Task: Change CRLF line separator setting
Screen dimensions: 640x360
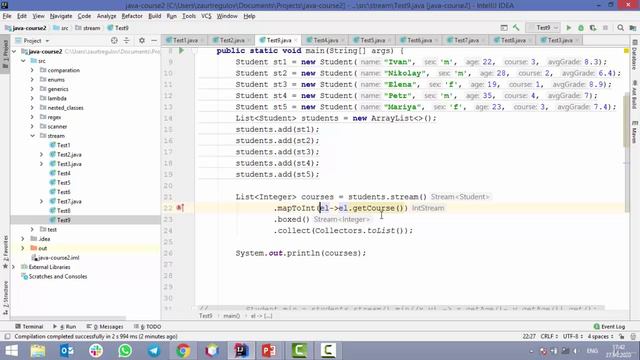Action: click(x=549, y=336)
